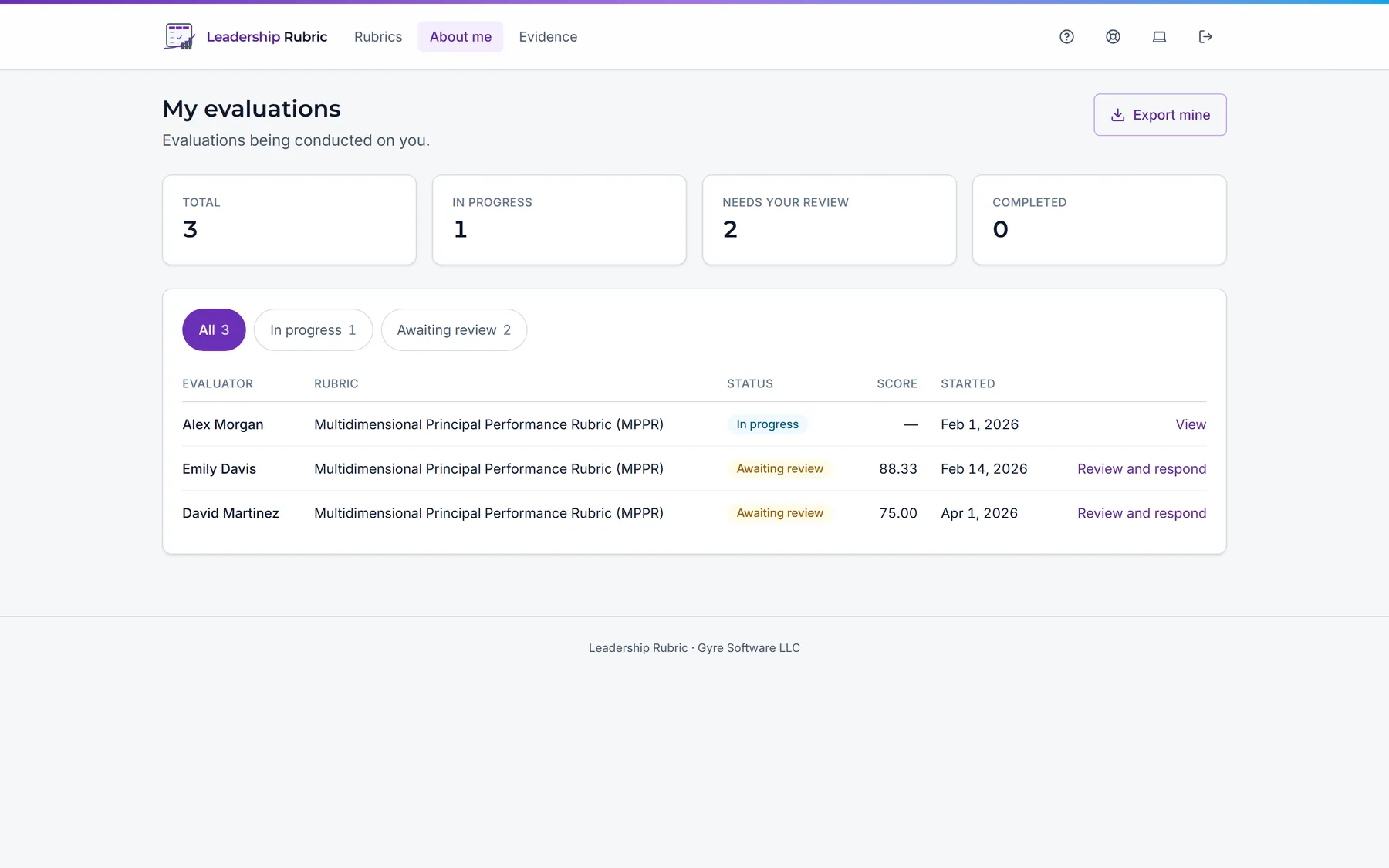Image resolution: width=1389 pixels, height=868 pixels.
Task: Click the score 75.00
Action: [898, 513]
